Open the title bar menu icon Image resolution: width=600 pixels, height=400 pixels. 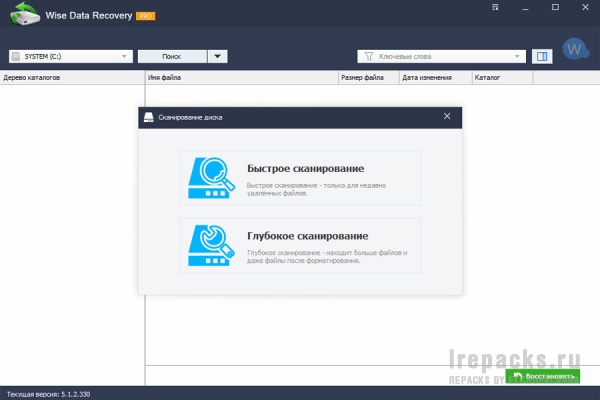pyautogui.click(x=495, y=7)
